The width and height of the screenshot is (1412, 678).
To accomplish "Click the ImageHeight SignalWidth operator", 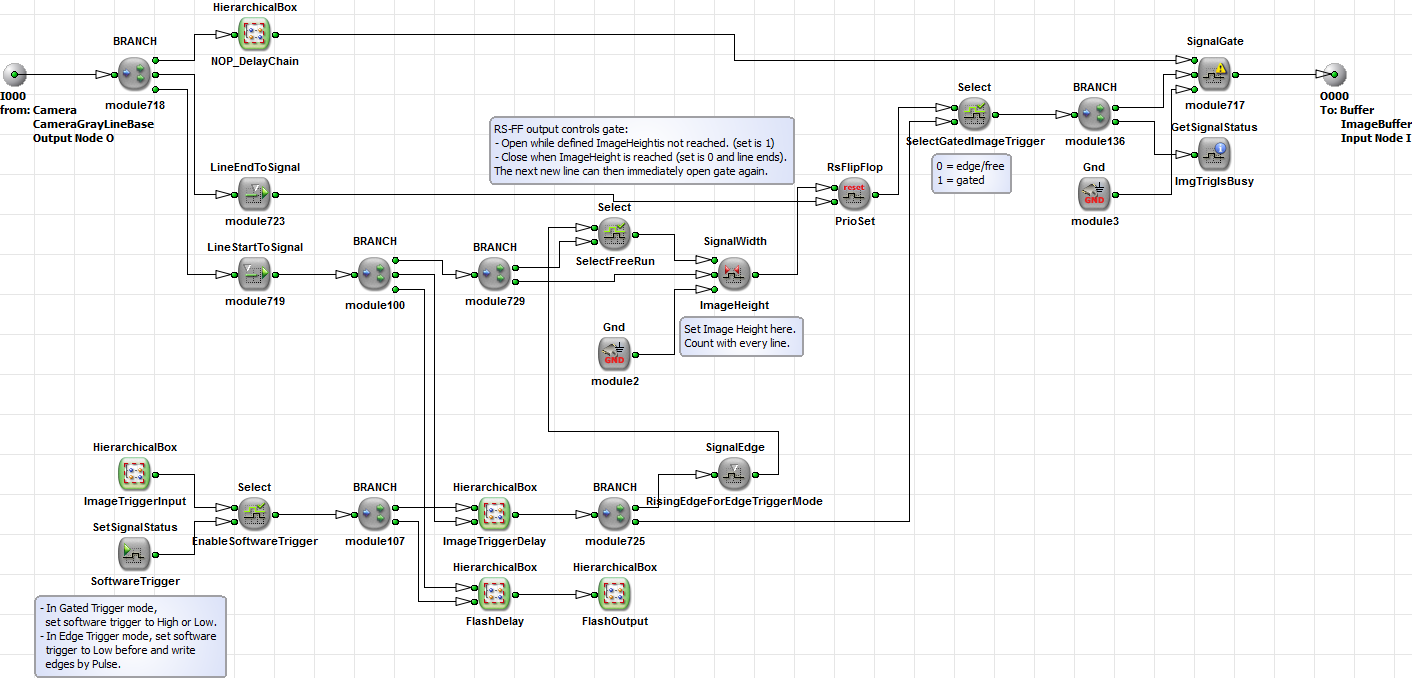I will click(x=734, y=273).
